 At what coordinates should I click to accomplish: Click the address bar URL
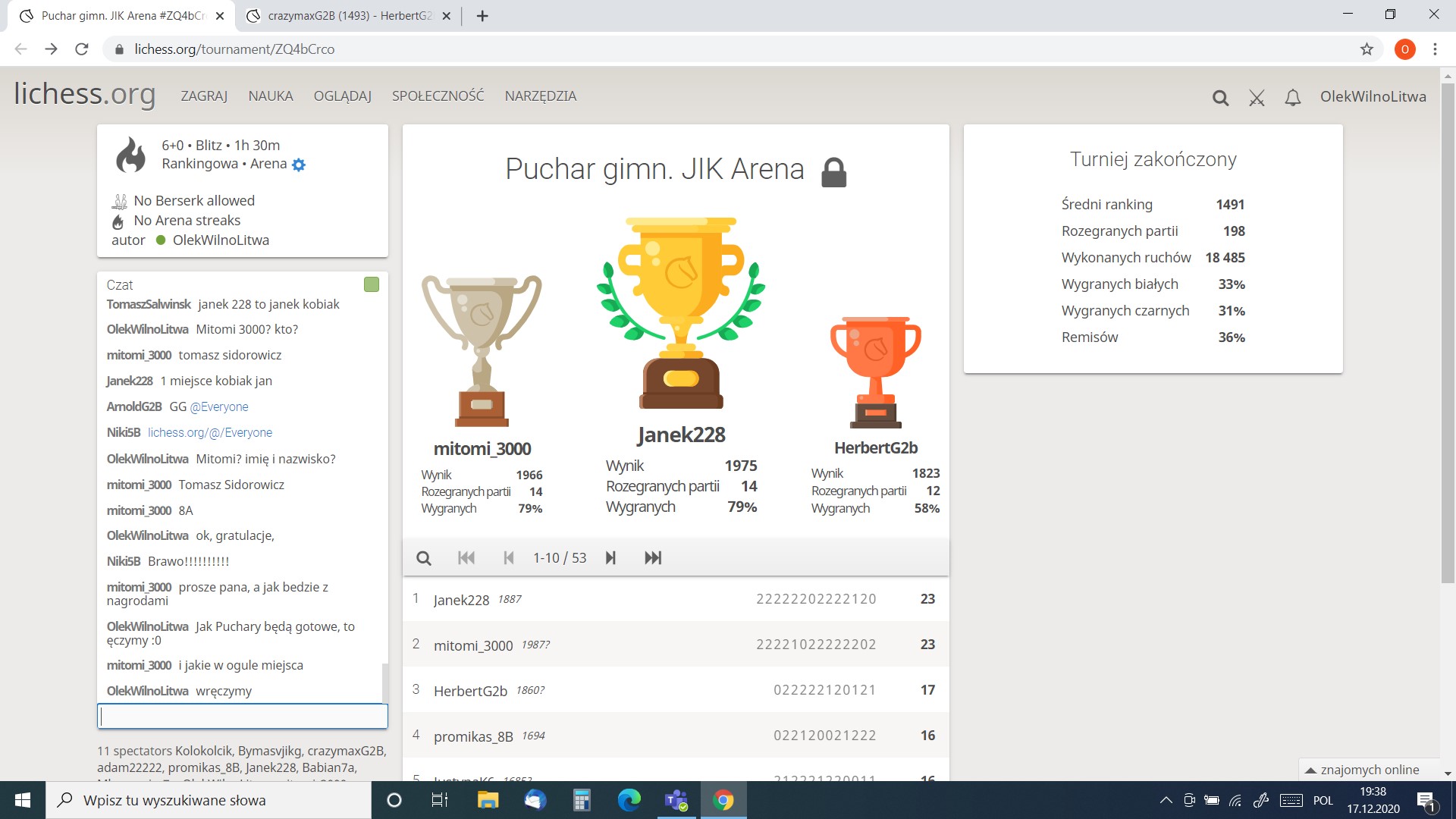click(x=234, y=49)
